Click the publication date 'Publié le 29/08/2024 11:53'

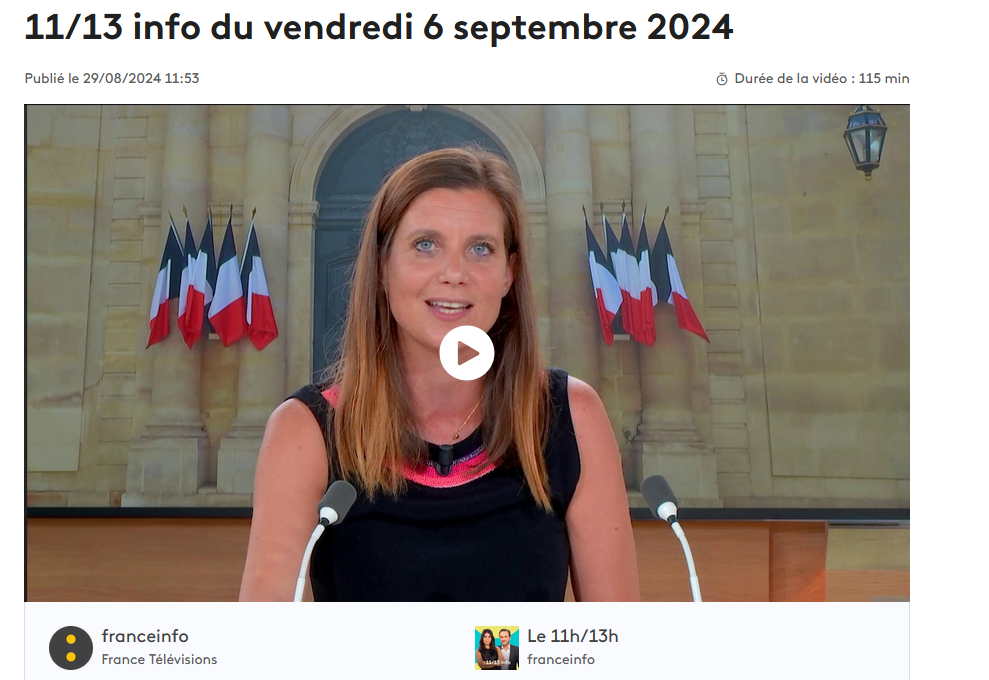pyautogui.click(x=112, y=78)
